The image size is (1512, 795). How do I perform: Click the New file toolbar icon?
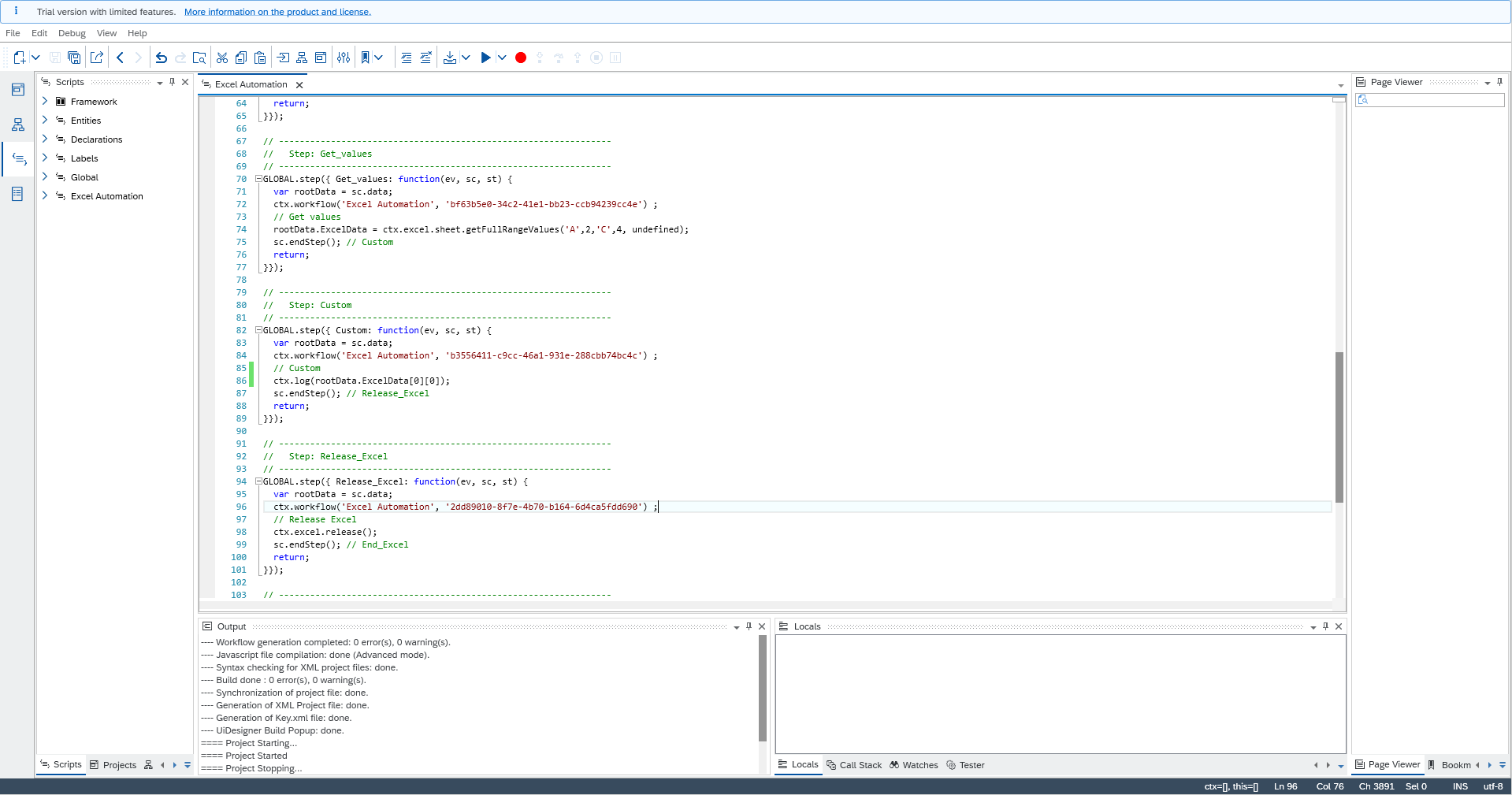(x=20, y=58)
